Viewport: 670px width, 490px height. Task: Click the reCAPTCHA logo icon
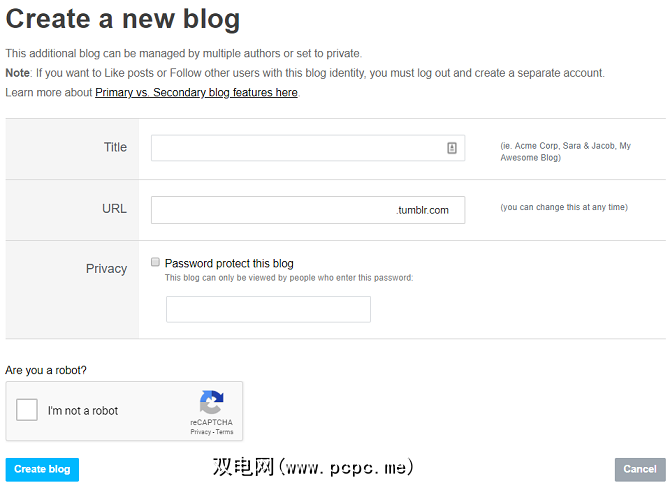point(211,403)
